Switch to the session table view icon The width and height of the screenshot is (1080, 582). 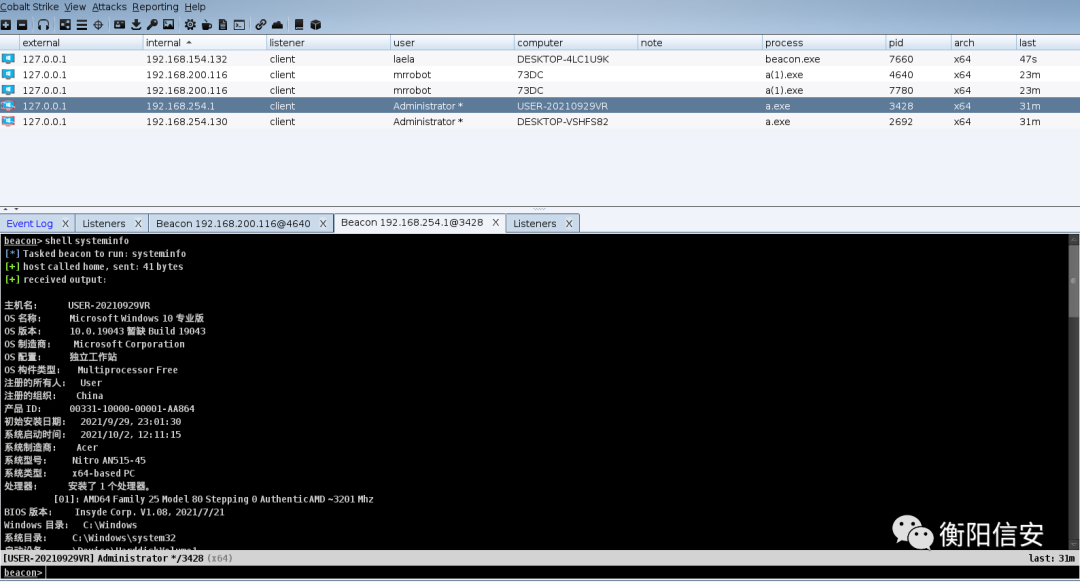[81, 25]
